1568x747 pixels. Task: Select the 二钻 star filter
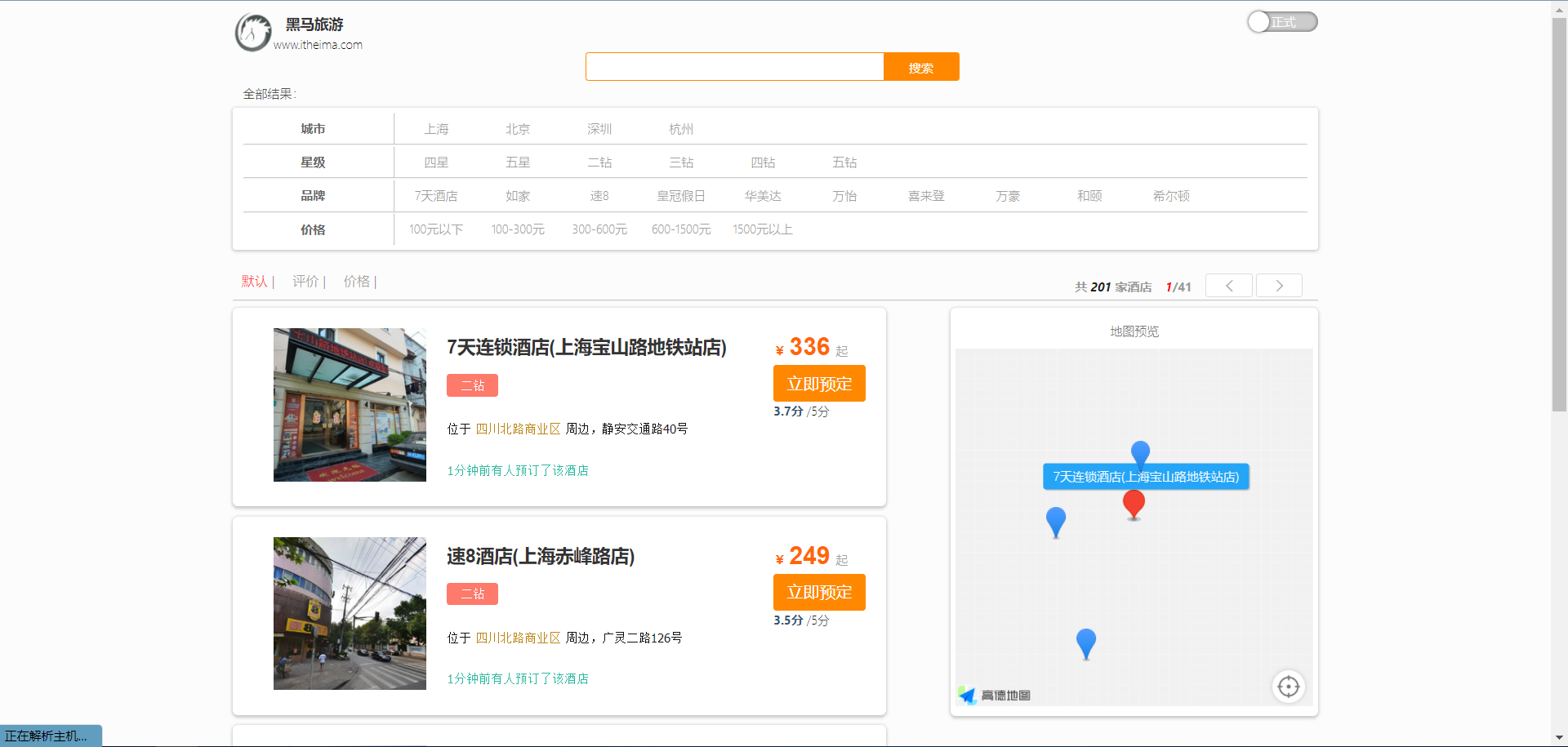click(599, 162)
